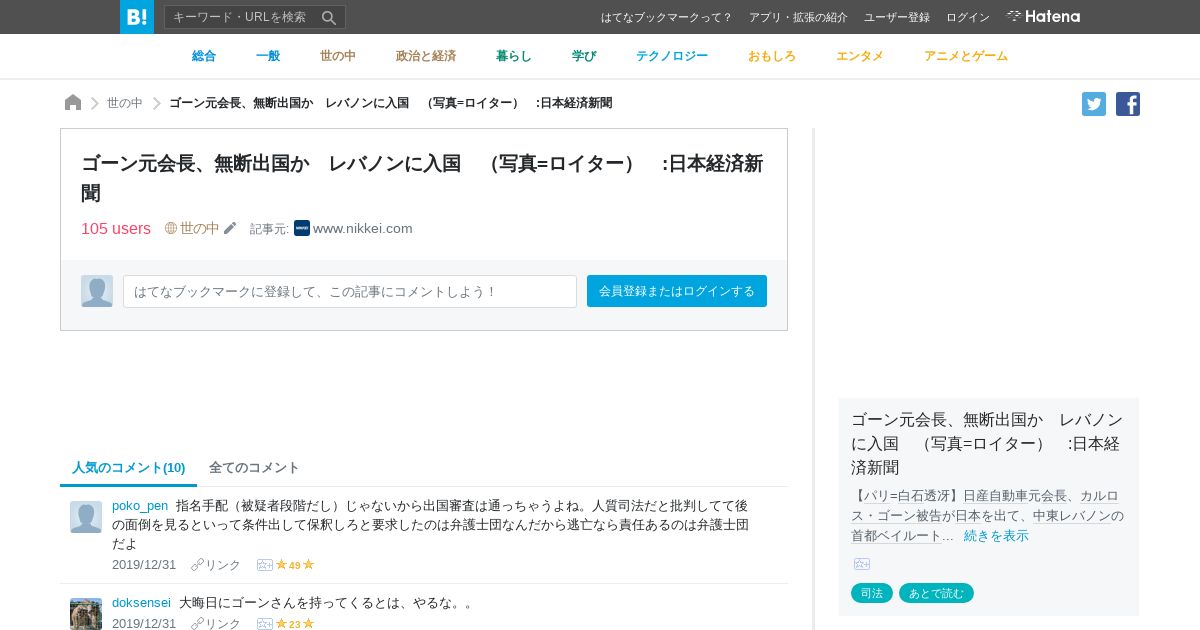Click the ユーザー登録 link
This screenshot has width=1200, height=630.
click(897, 17)
